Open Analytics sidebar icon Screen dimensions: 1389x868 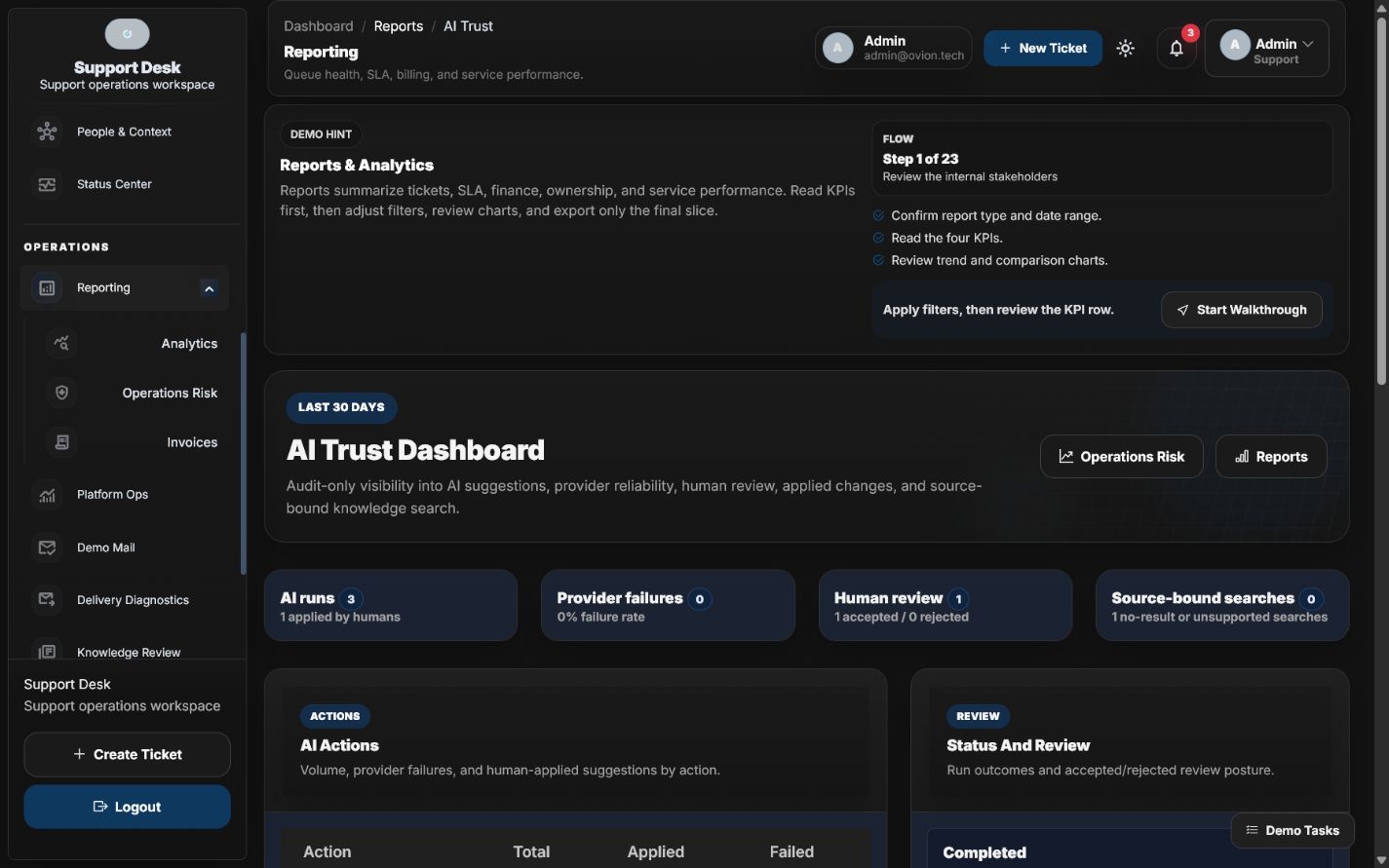pos(61,343)
